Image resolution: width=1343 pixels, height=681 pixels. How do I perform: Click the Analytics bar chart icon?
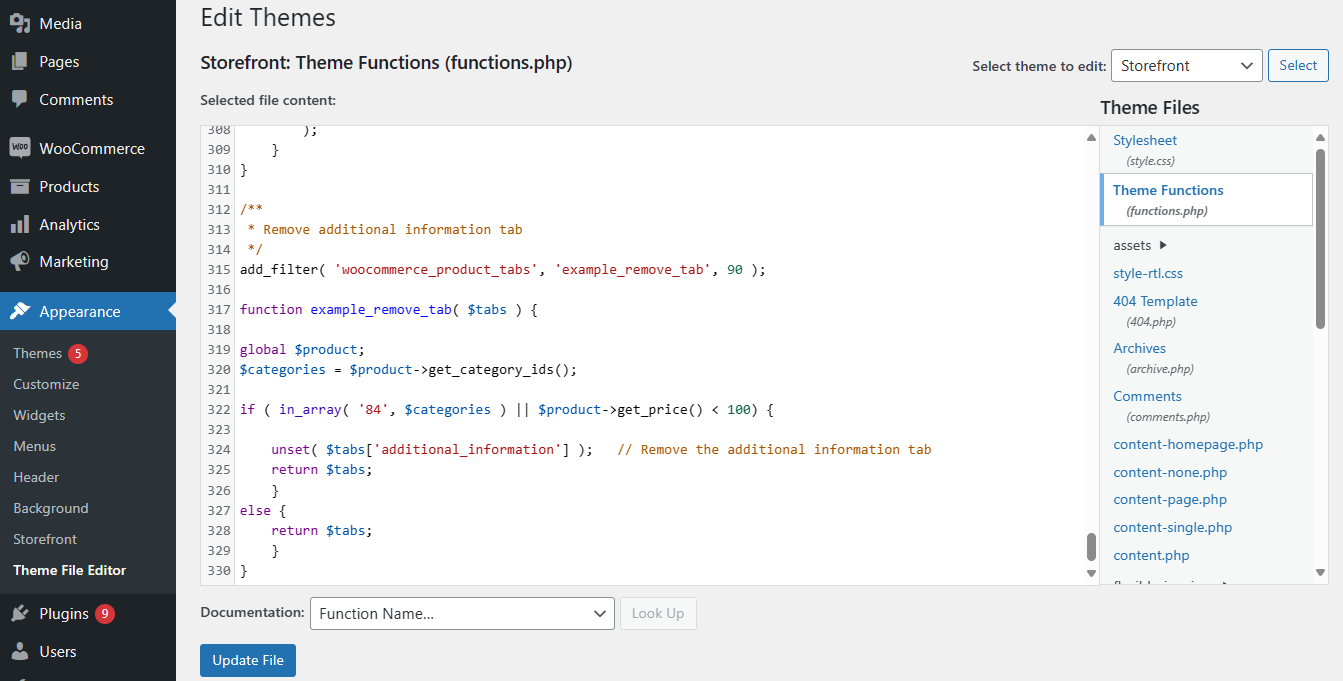[x=19, y=224]
